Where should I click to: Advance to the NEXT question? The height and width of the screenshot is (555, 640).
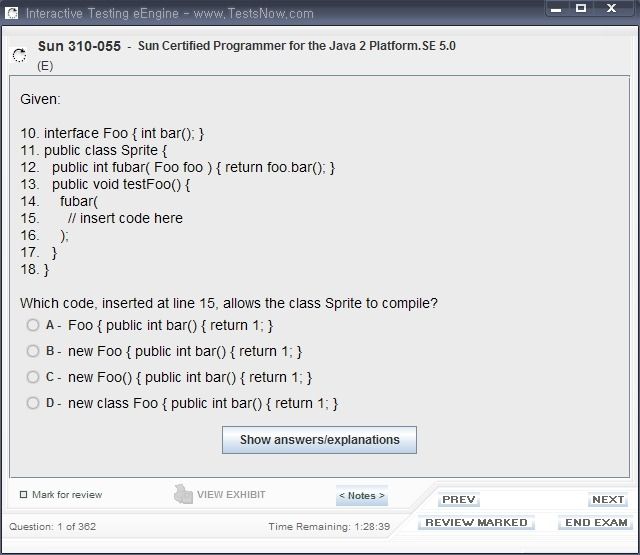pyautogui.click(x=608, y=500)
